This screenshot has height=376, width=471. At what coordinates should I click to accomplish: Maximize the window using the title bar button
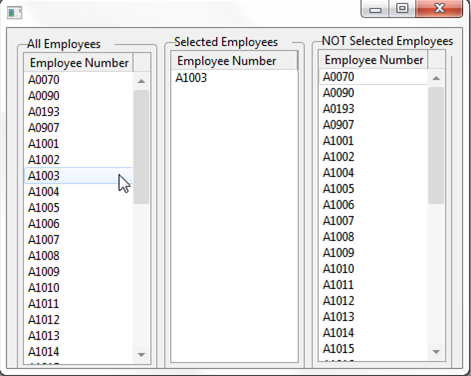coord(402,8)
